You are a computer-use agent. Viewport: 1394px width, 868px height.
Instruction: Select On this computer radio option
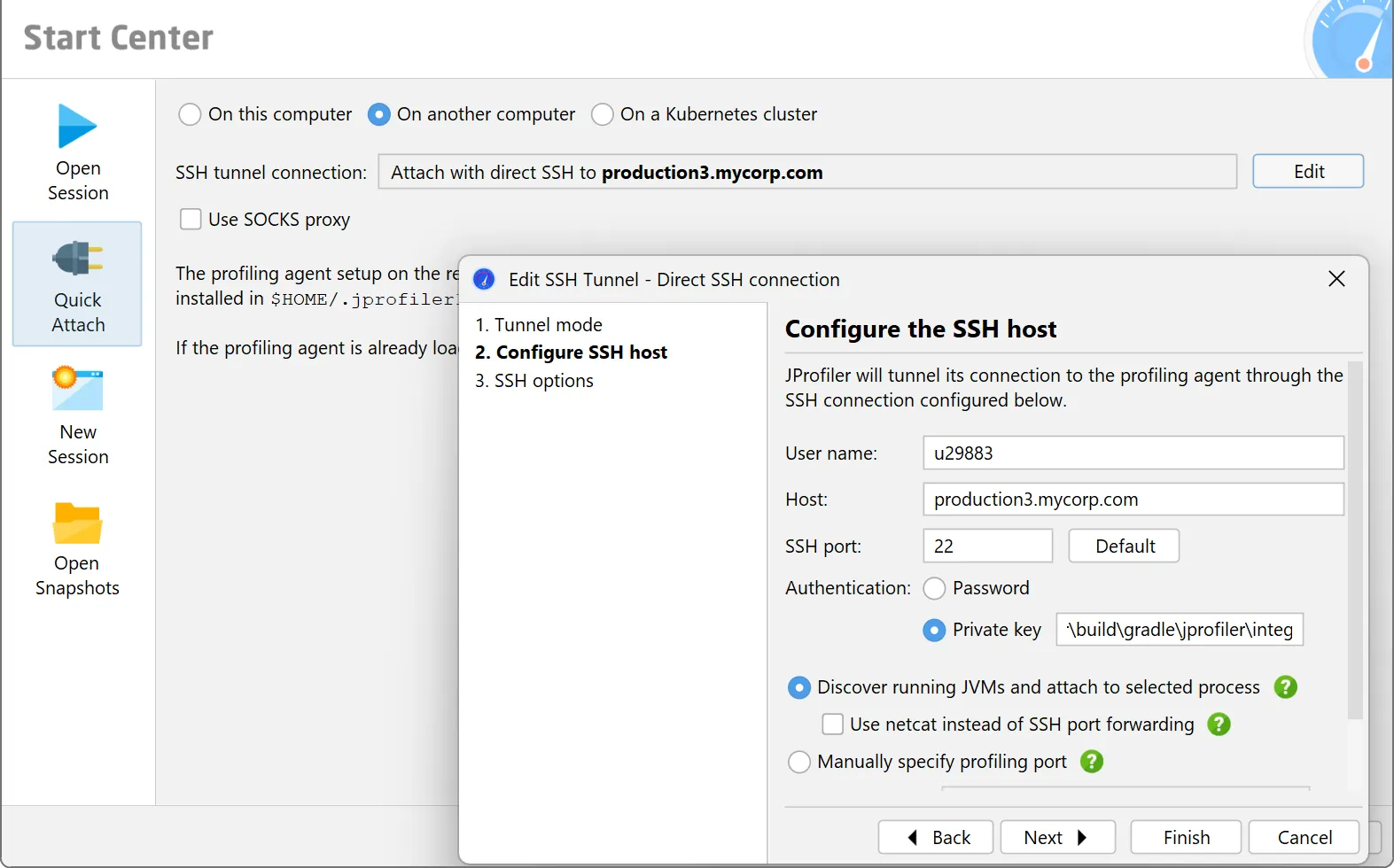click(190, 114)
